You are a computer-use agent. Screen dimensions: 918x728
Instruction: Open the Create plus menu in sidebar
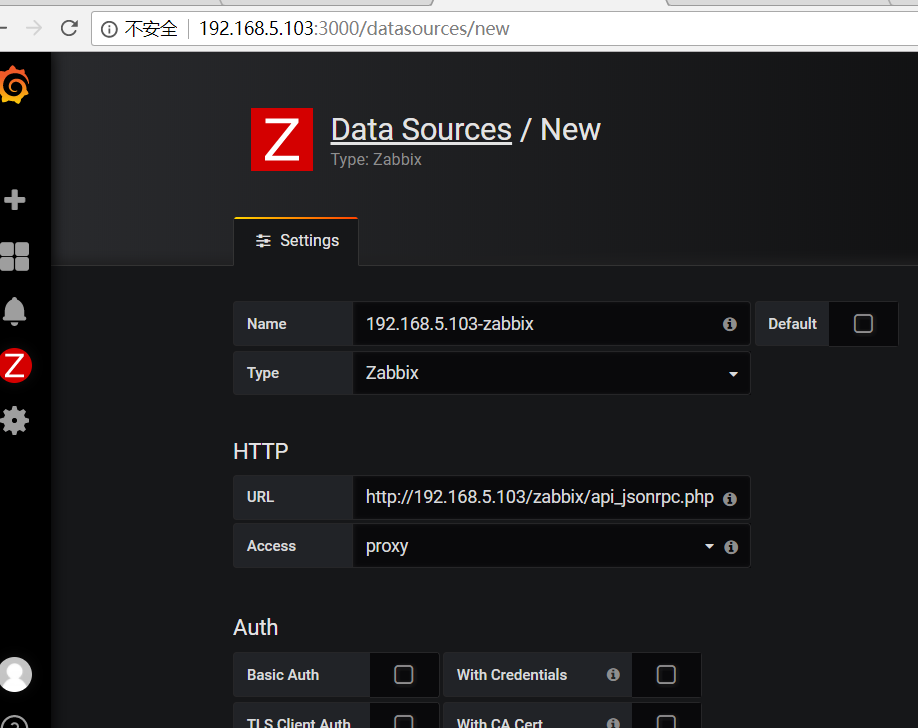coord(15,200)
